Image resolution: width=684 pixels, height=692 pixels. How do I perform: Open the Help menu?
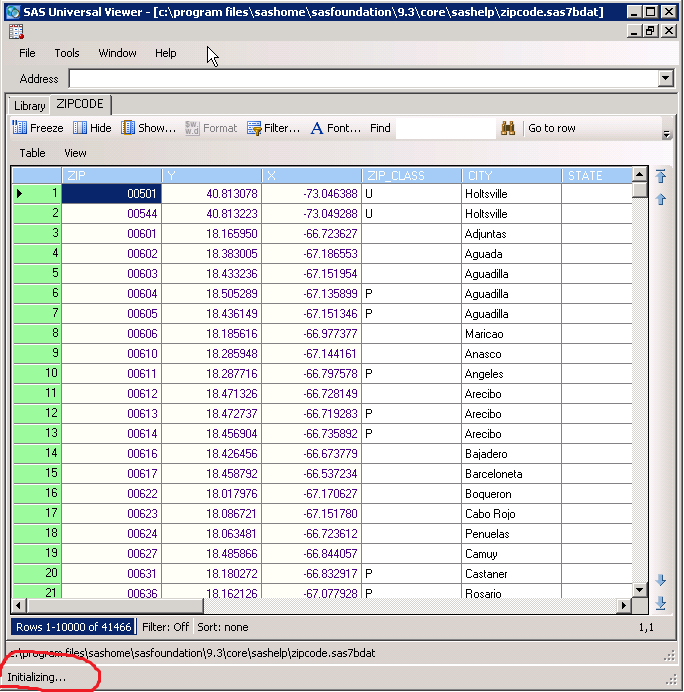[165, 53]
